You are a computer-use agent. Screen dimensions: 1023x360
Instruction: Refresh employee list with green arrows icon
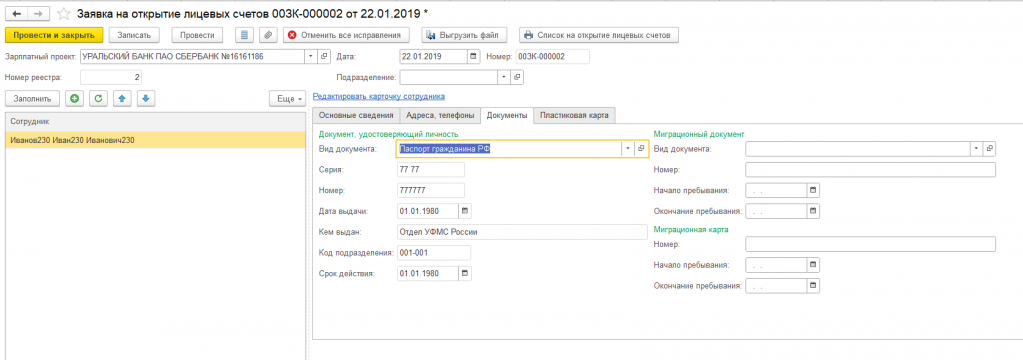98,98
